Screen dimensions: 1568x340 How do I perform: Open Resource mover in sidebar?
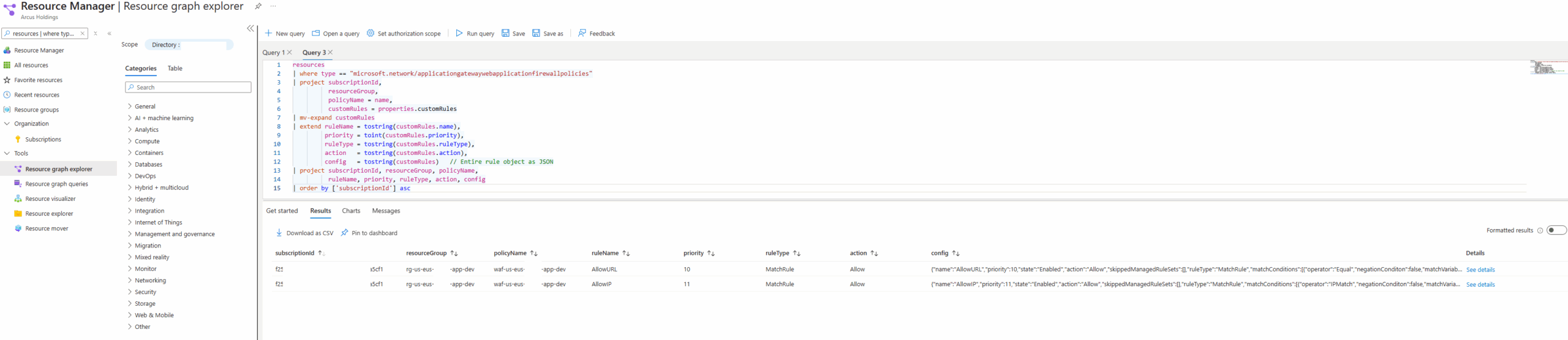[x=47, y=229]
